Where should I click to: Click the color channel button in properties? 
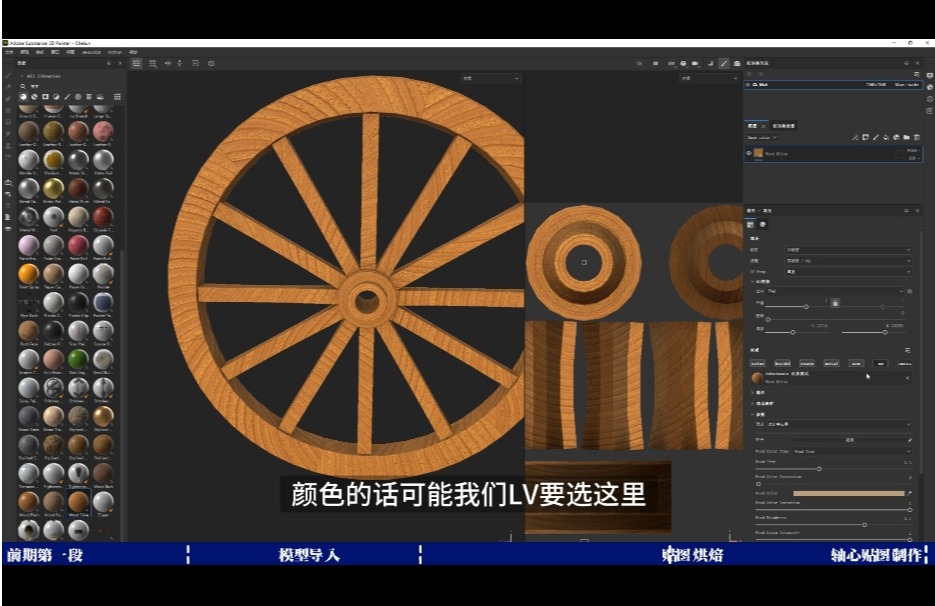tap(756, 363)
